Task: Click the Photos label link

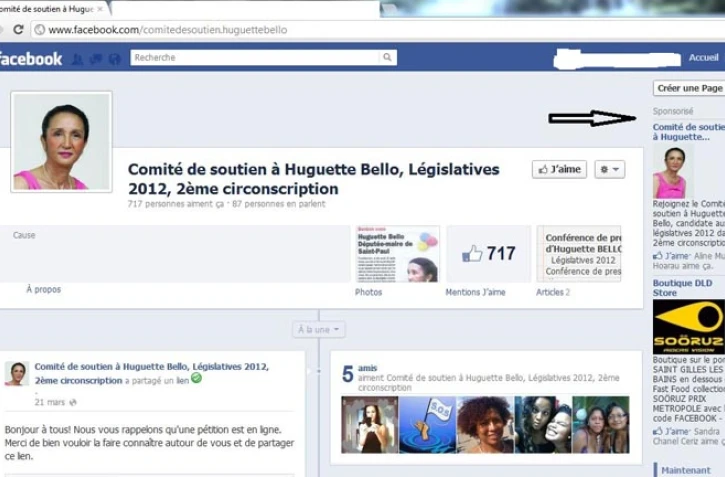Action: tap(369, 292)
